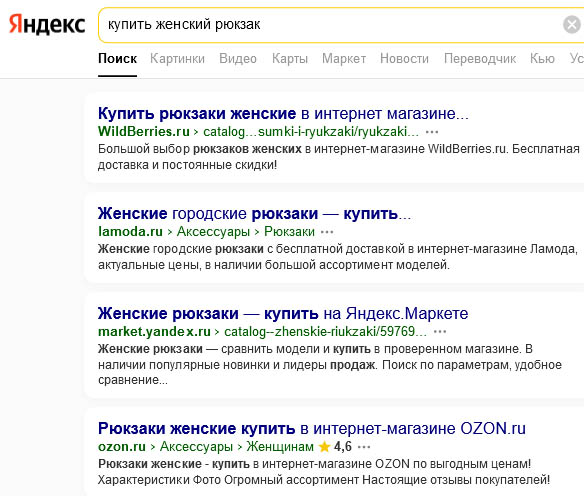Click the ozon 'Аксессуары' breadcrumb
Viewport: 584px width, 496px height.
pyautogui.click(x=196, y=446)
